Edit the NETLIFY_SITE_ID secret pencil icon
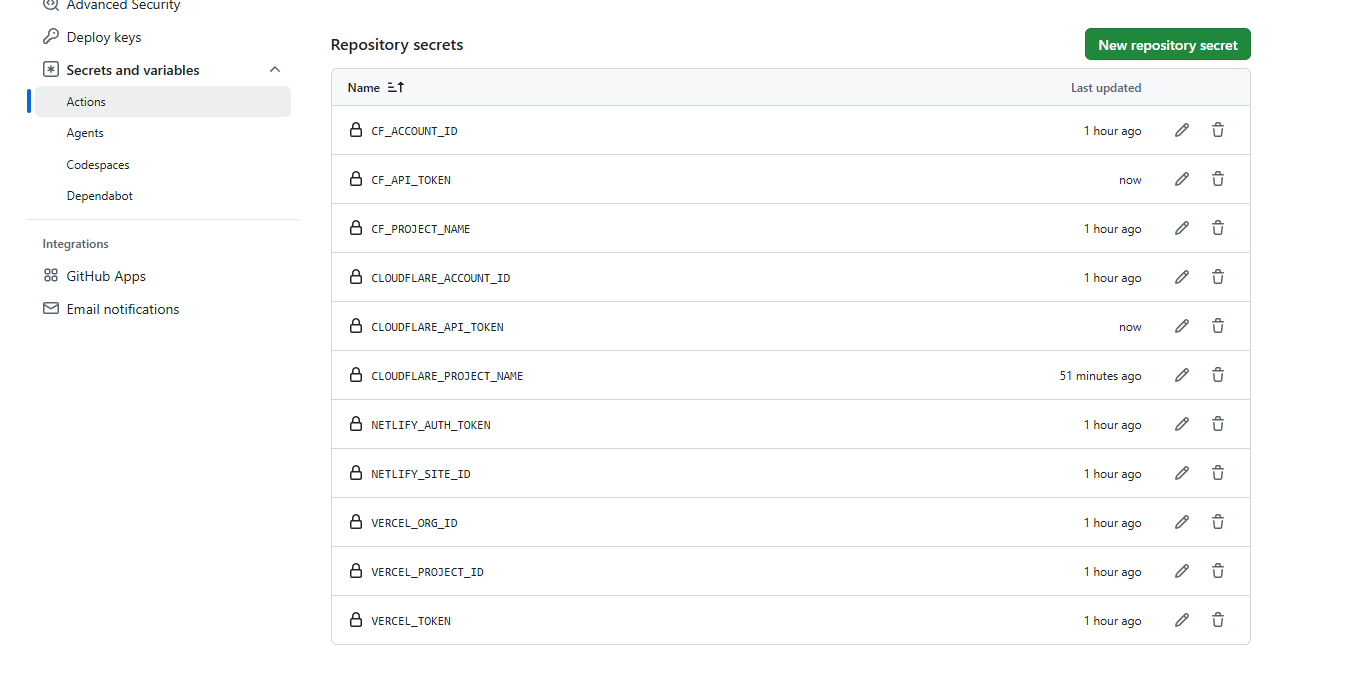This screenshot has width=1354, height=675. (1182, 473)
